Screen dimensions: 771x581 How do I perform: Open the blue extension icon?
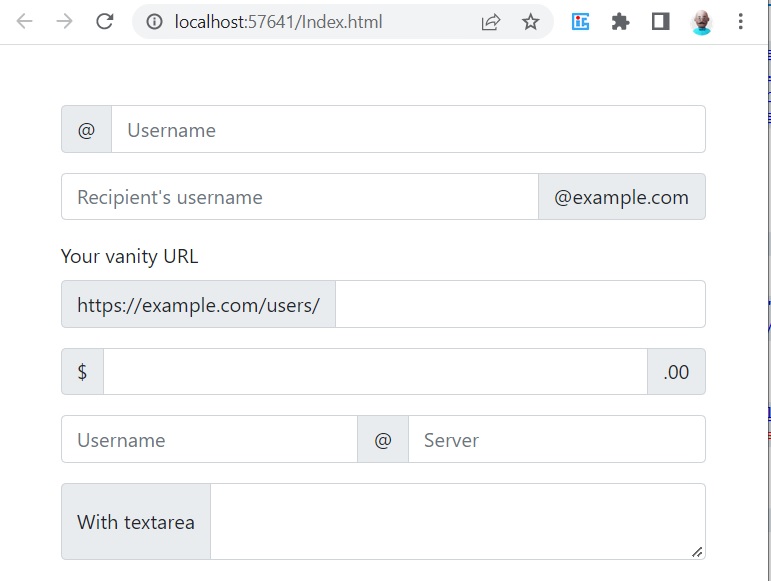click(x=580, y=22)
